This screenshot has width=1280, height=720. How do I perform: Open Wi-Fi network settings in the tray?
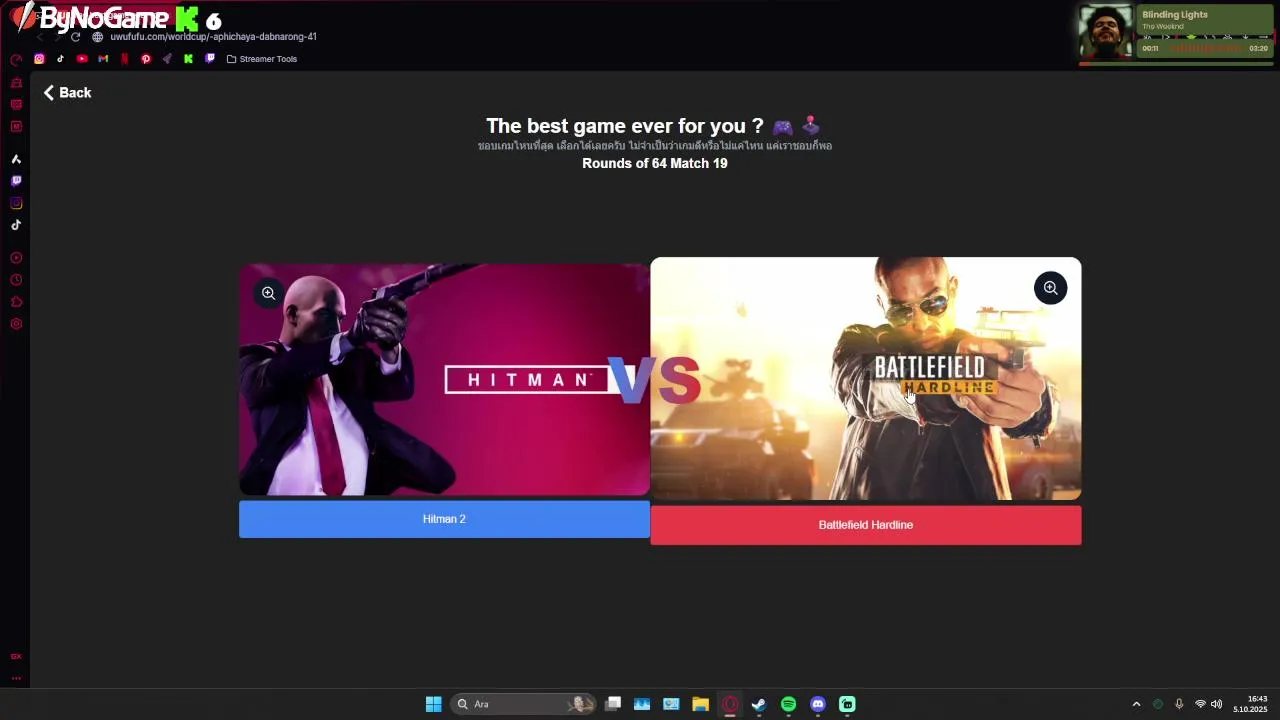tap(1200, 704)
